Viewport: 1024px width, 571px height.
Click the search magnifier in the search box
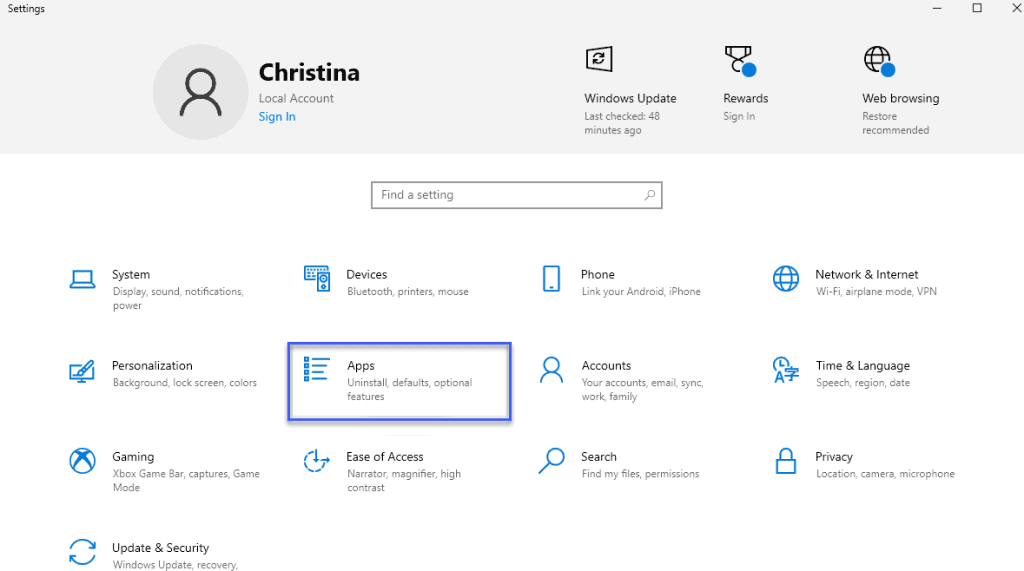click(649, 195)
